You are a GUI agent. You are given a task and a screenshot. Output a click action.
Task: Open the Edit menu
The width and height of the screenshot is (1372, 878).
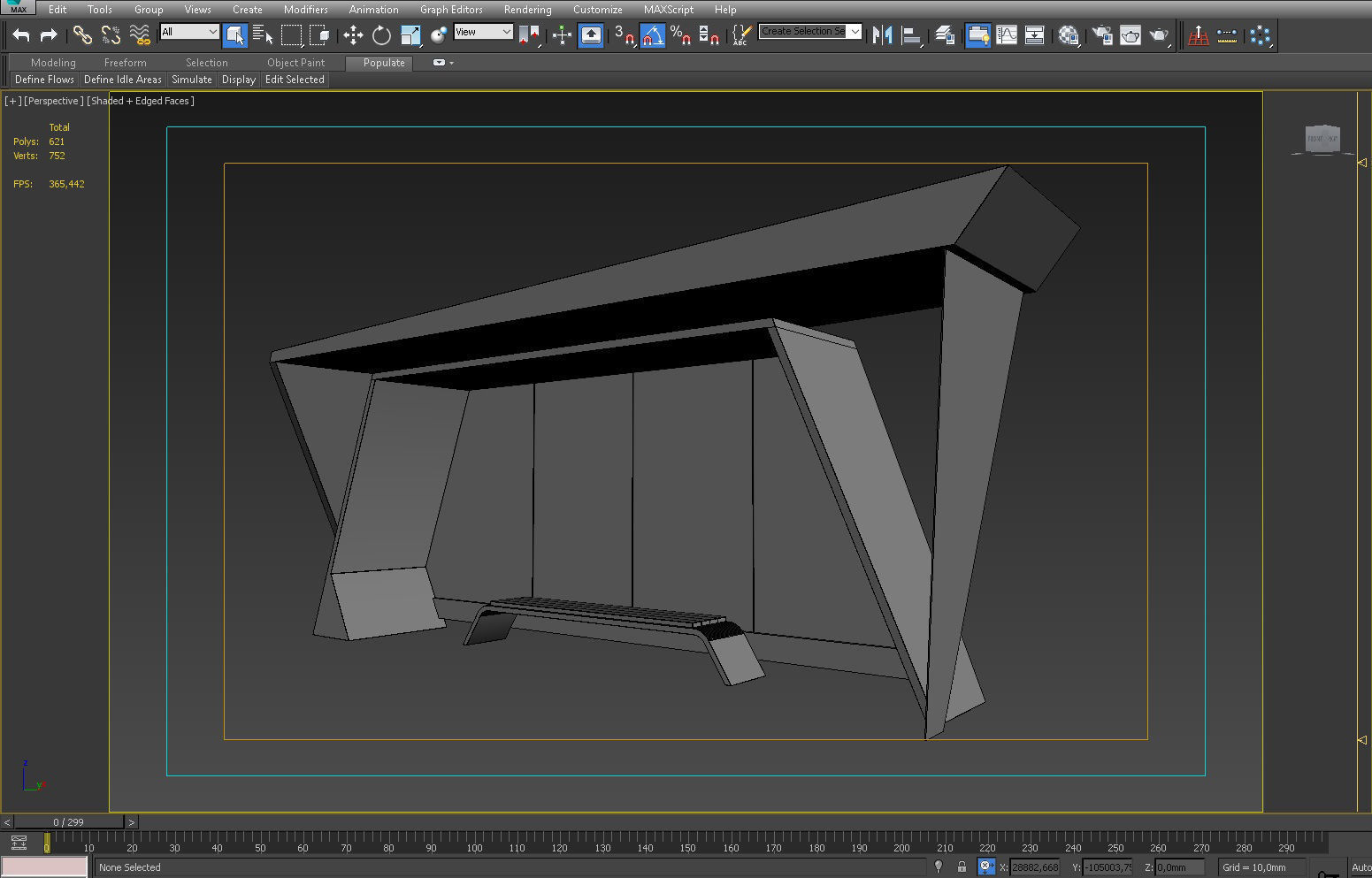pyautogui.click(x=57, y=9)
